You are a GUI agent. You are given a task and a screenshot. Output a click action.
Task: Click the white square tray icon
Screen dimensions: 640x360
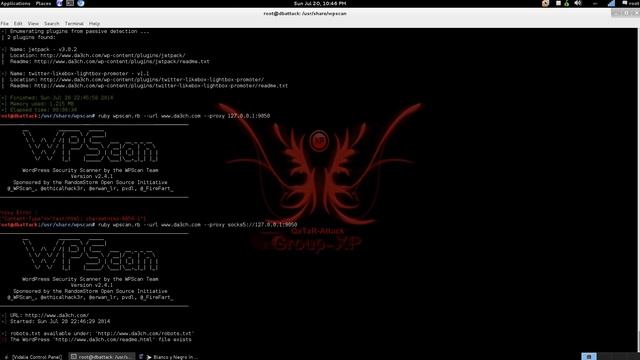tap(558, 3)
